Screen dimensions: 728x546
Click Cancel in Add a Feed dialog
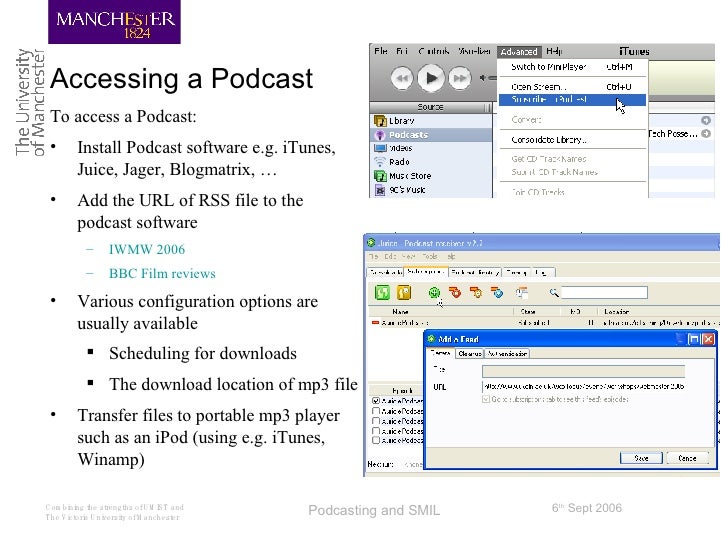point(687,458)
